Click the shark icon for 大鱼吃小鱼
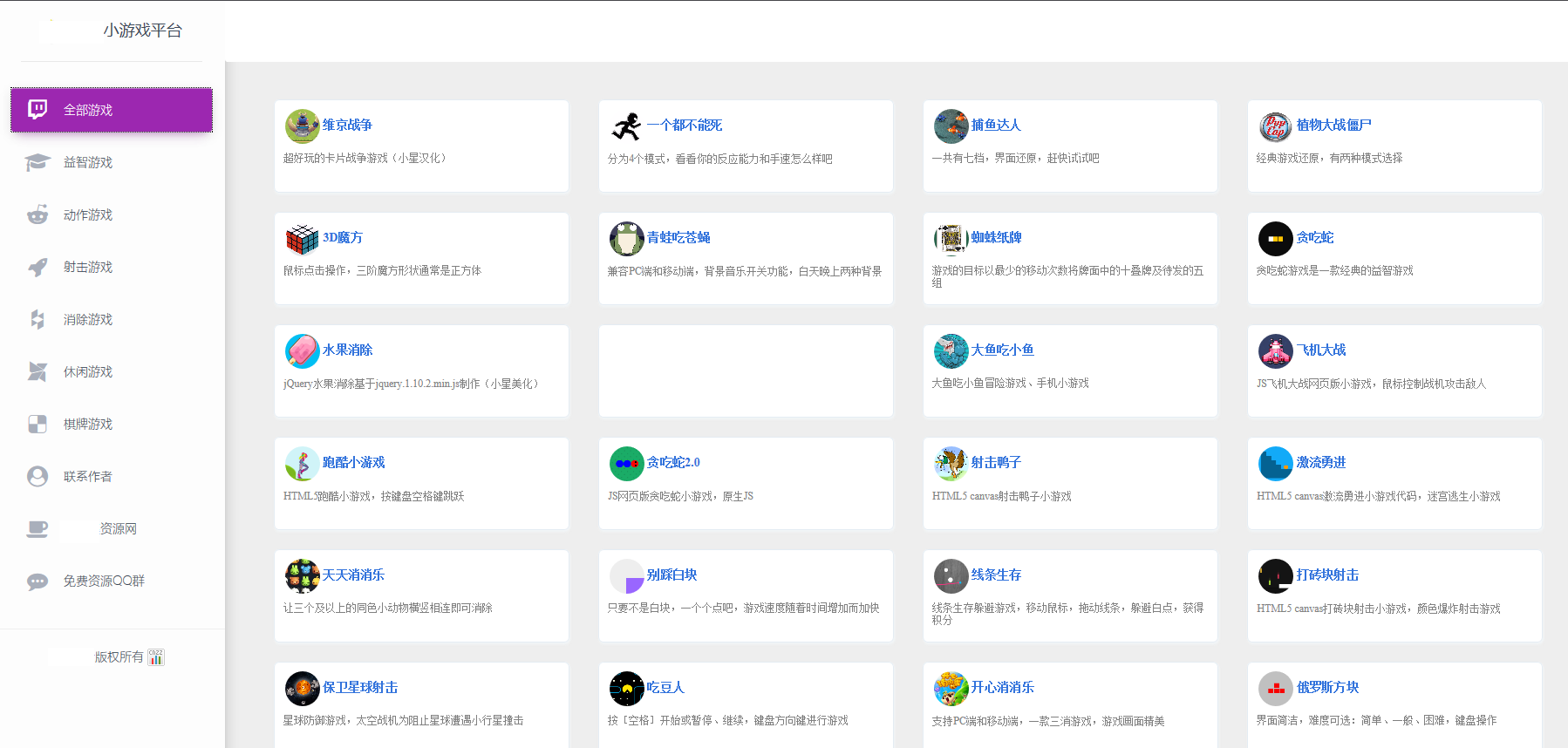This screenshot has width=1568, height=748. [x=951, y=351]
